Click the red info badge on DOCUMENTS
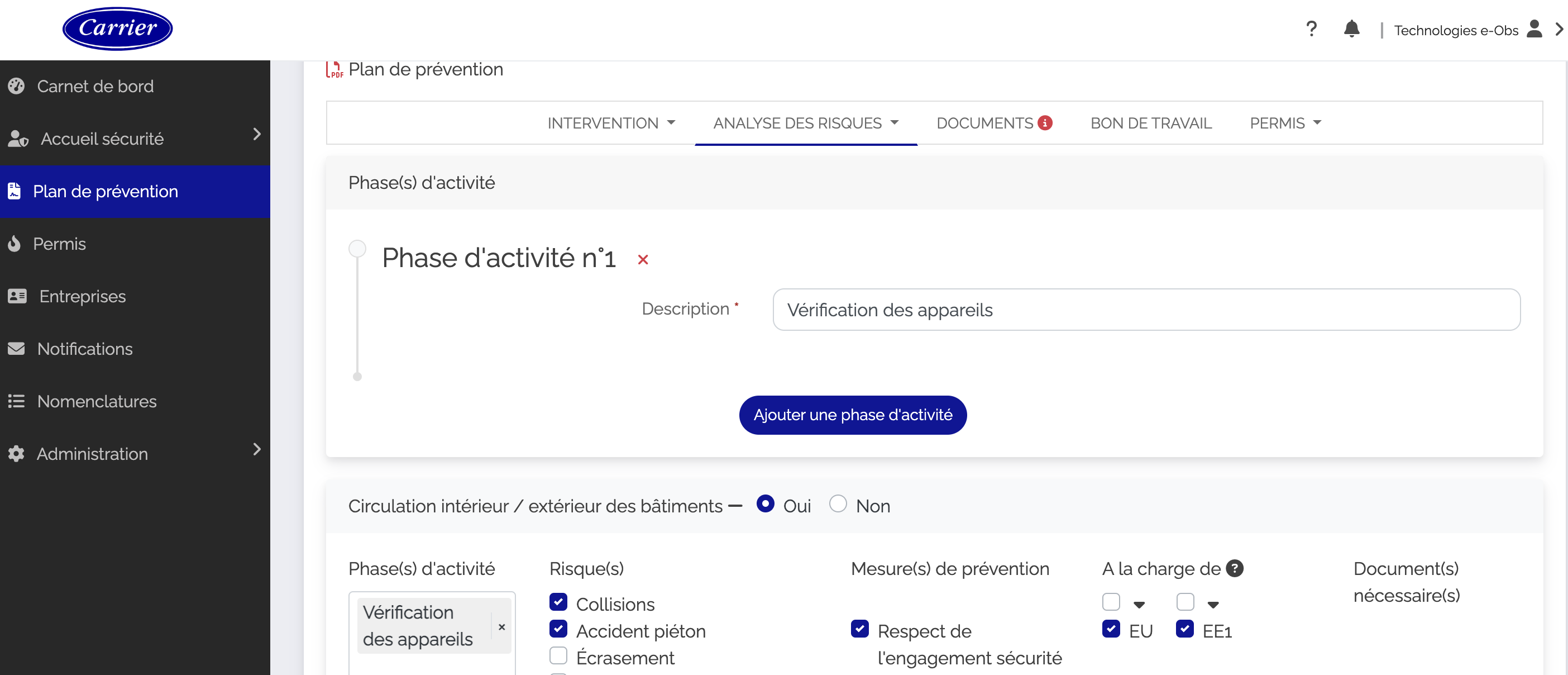This screenshot has width=1568, height=675. (1045, 123)
